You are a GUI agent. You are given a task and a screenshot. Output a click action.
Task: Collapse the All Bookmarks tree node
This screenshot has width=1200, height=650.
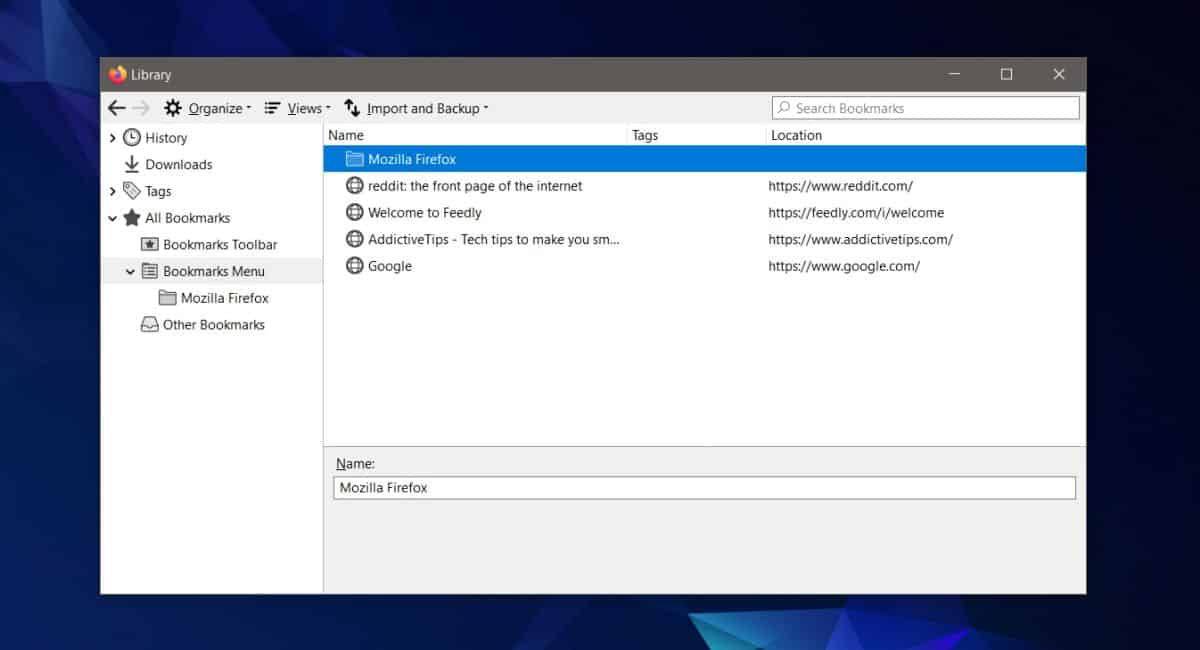[113, 218]
